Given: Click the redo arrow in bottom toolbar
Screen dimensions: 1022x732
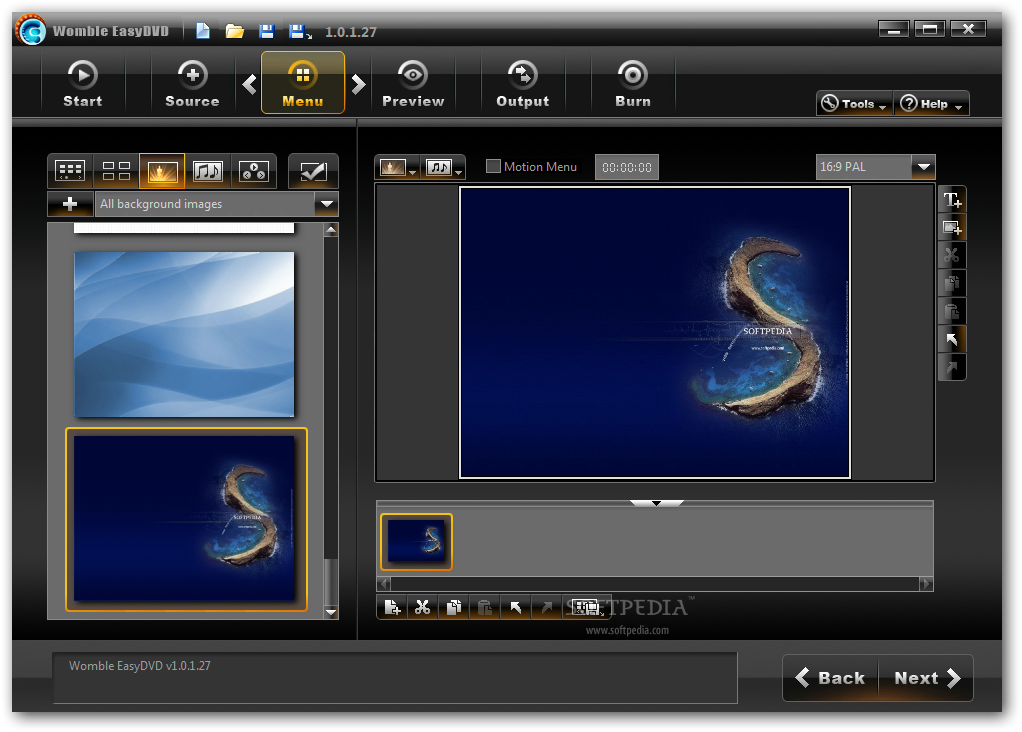Looking at the screenshot, I should point(547,608).
